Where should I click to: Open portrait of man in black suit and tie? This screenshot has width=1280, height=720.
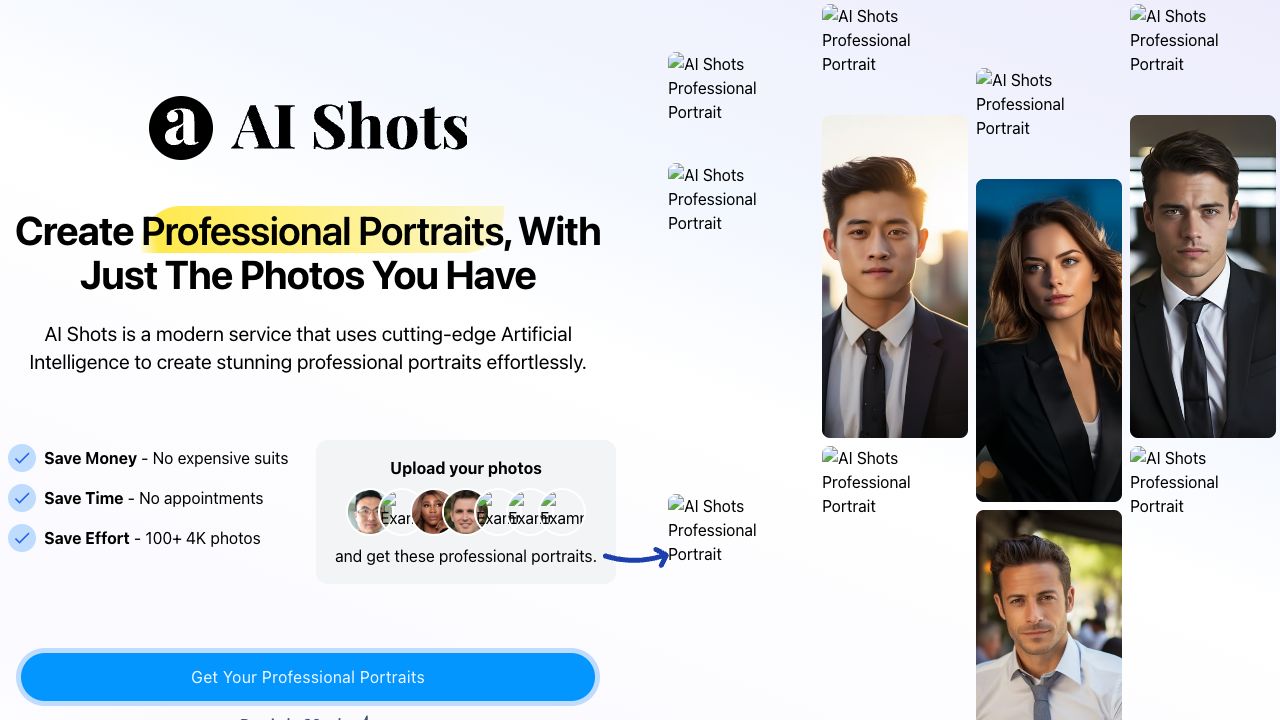[1202, 276]
